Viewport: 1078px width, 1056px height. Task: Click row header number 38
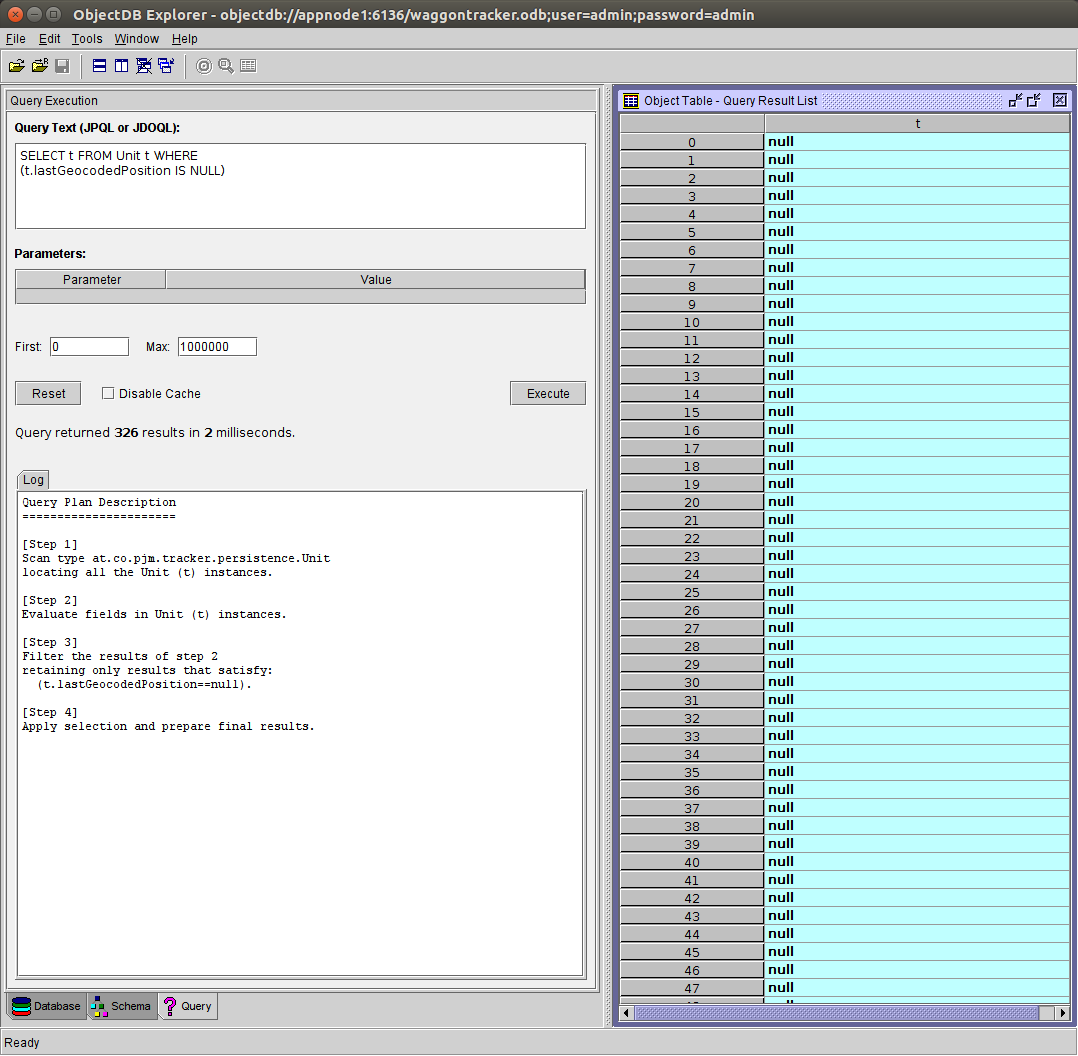692,826
